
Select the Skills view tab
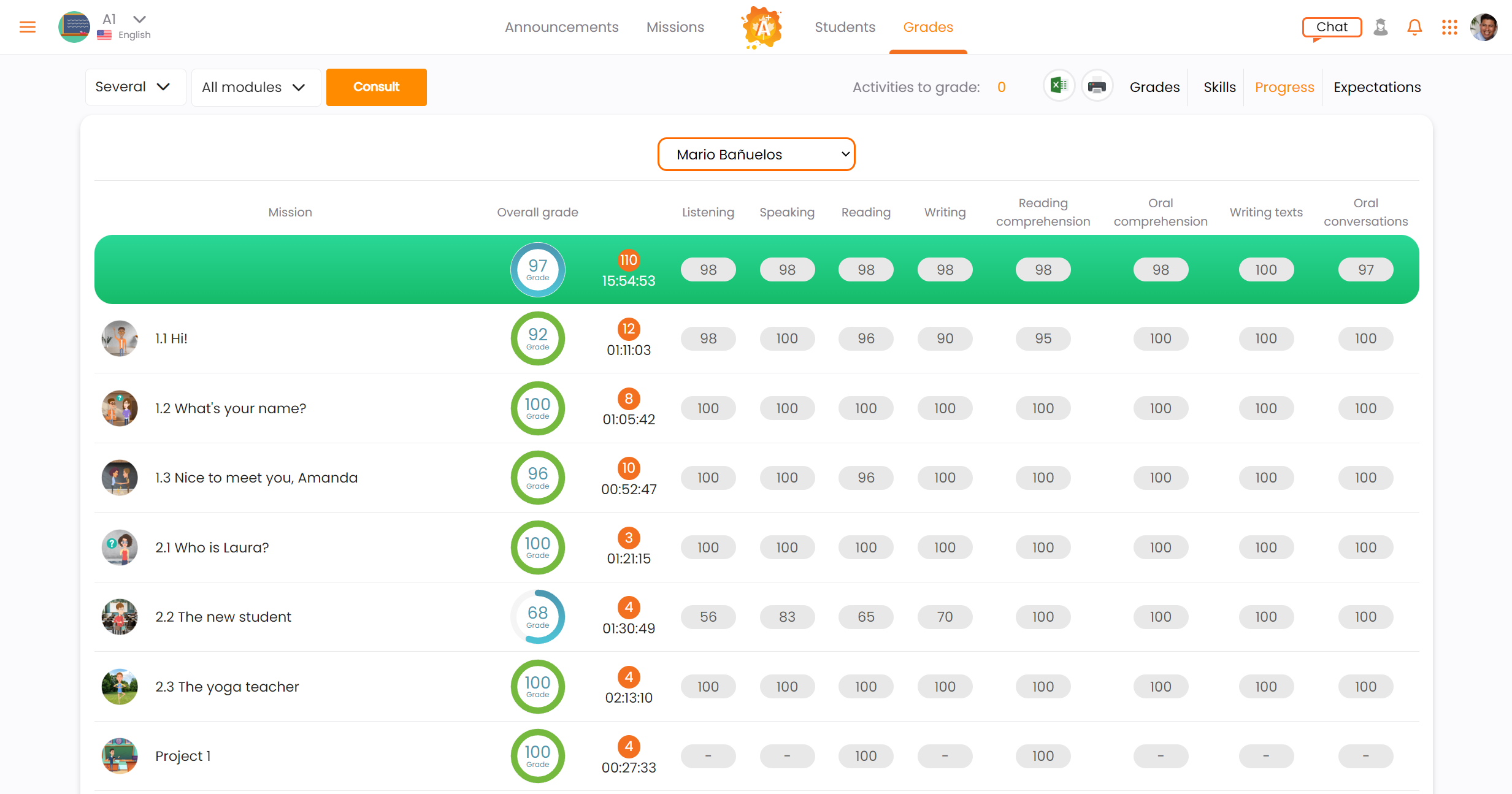[x=1219, y=87]
